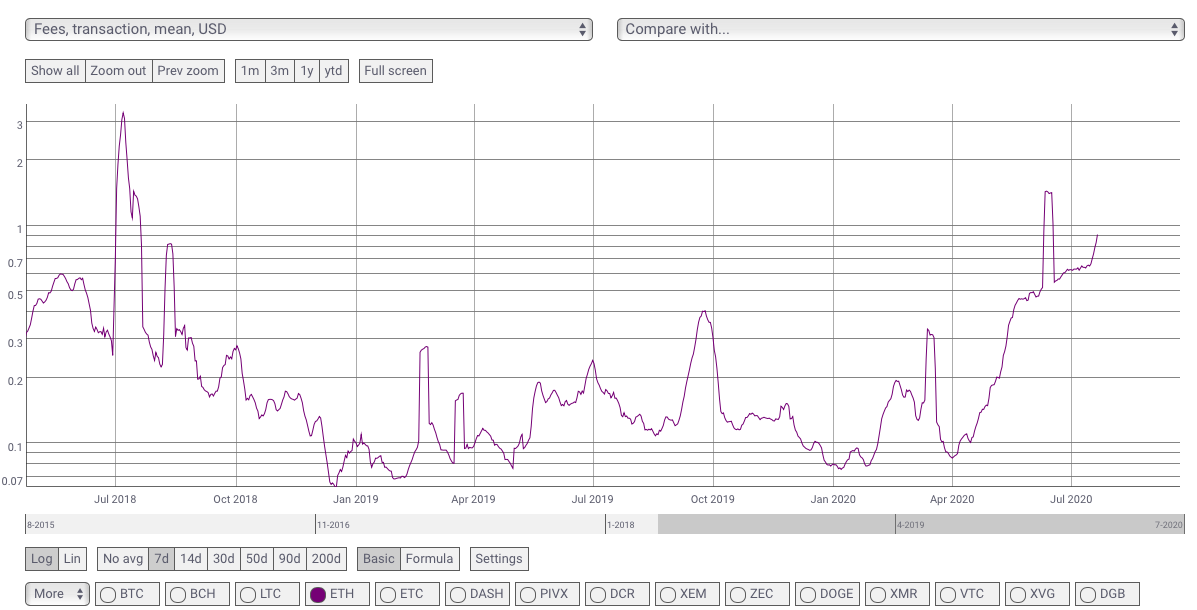Image resolution: width=1197 pixels, height=610 pixels.
Task: Select 50d moving average
Action: (256, 559)
